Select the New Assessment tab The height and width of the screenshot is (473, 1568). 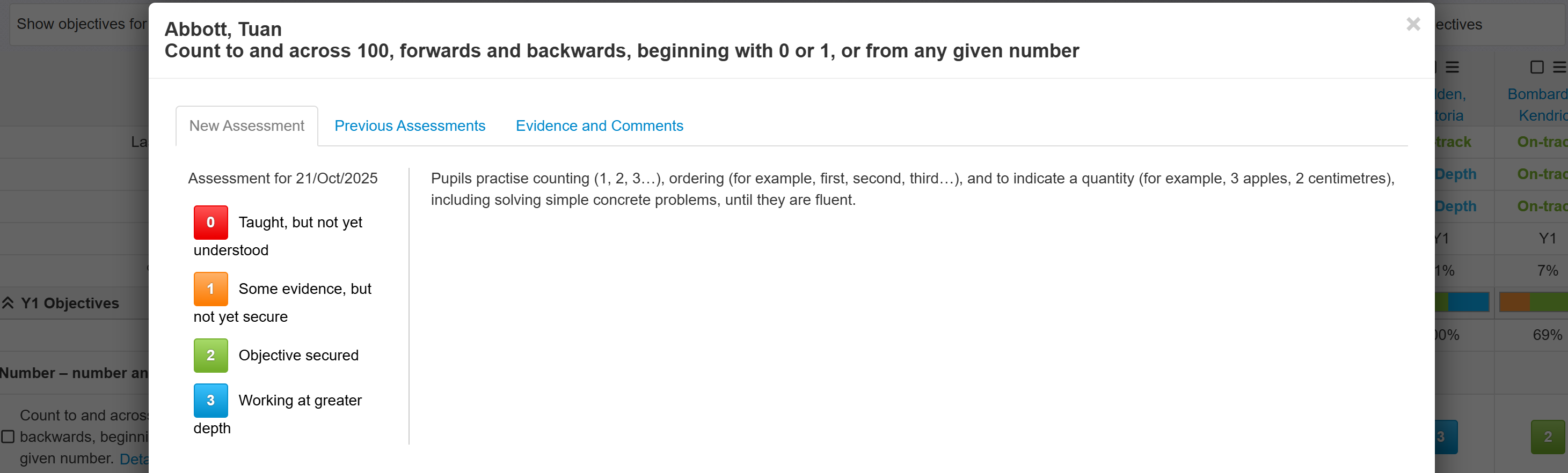click(246, 126)
